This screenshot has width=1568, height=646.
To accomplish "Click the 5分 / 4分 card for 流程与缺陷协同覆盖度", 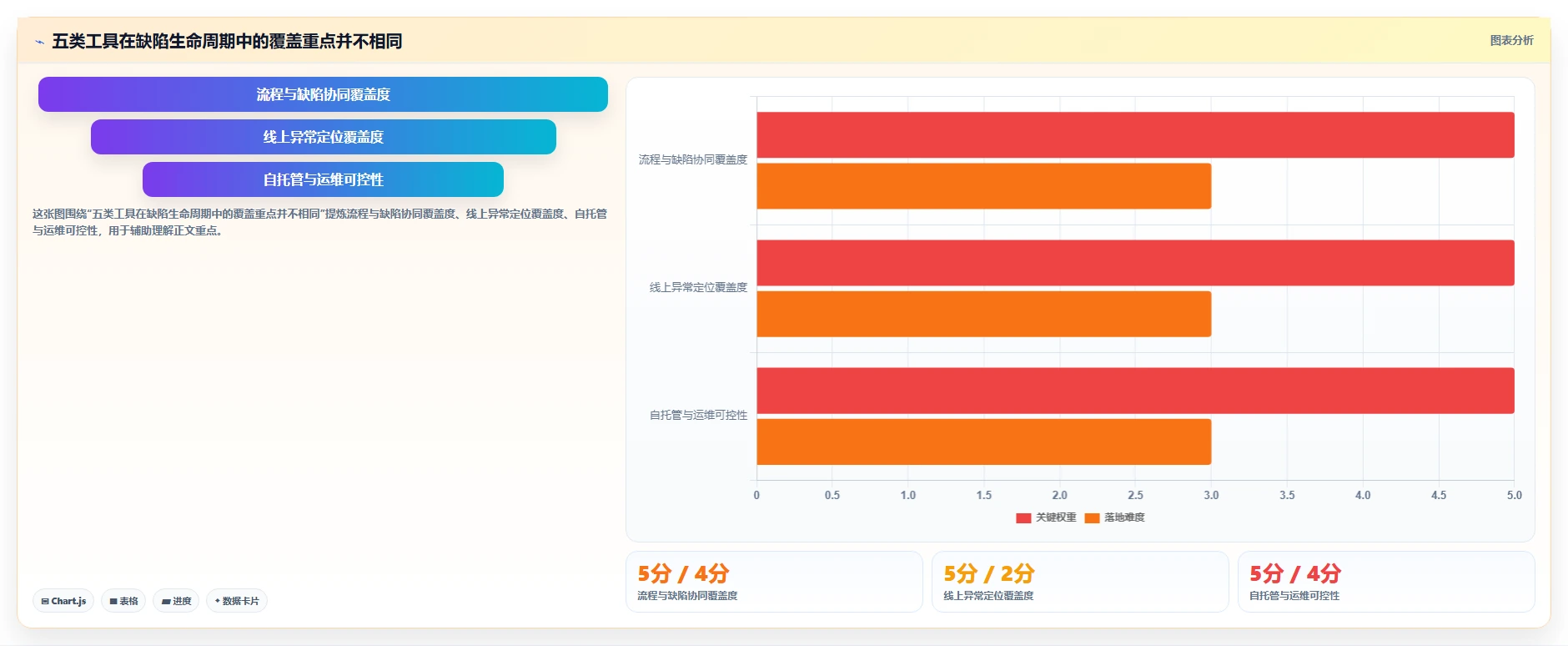I will click(x=774, y=582).
